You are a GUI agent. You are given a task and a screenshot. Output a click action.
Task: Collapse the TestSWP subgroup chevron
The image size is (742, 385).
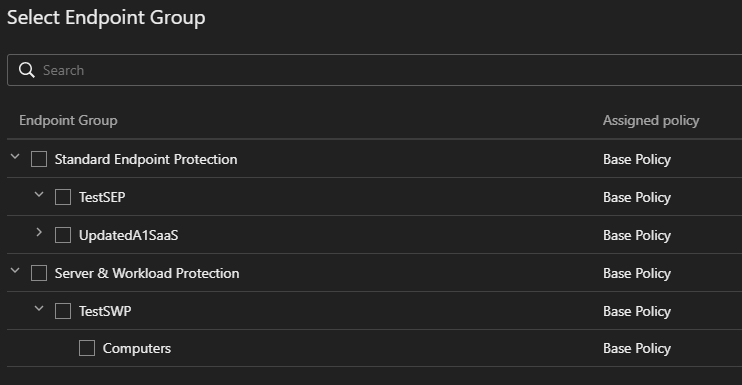click(39, 308)
